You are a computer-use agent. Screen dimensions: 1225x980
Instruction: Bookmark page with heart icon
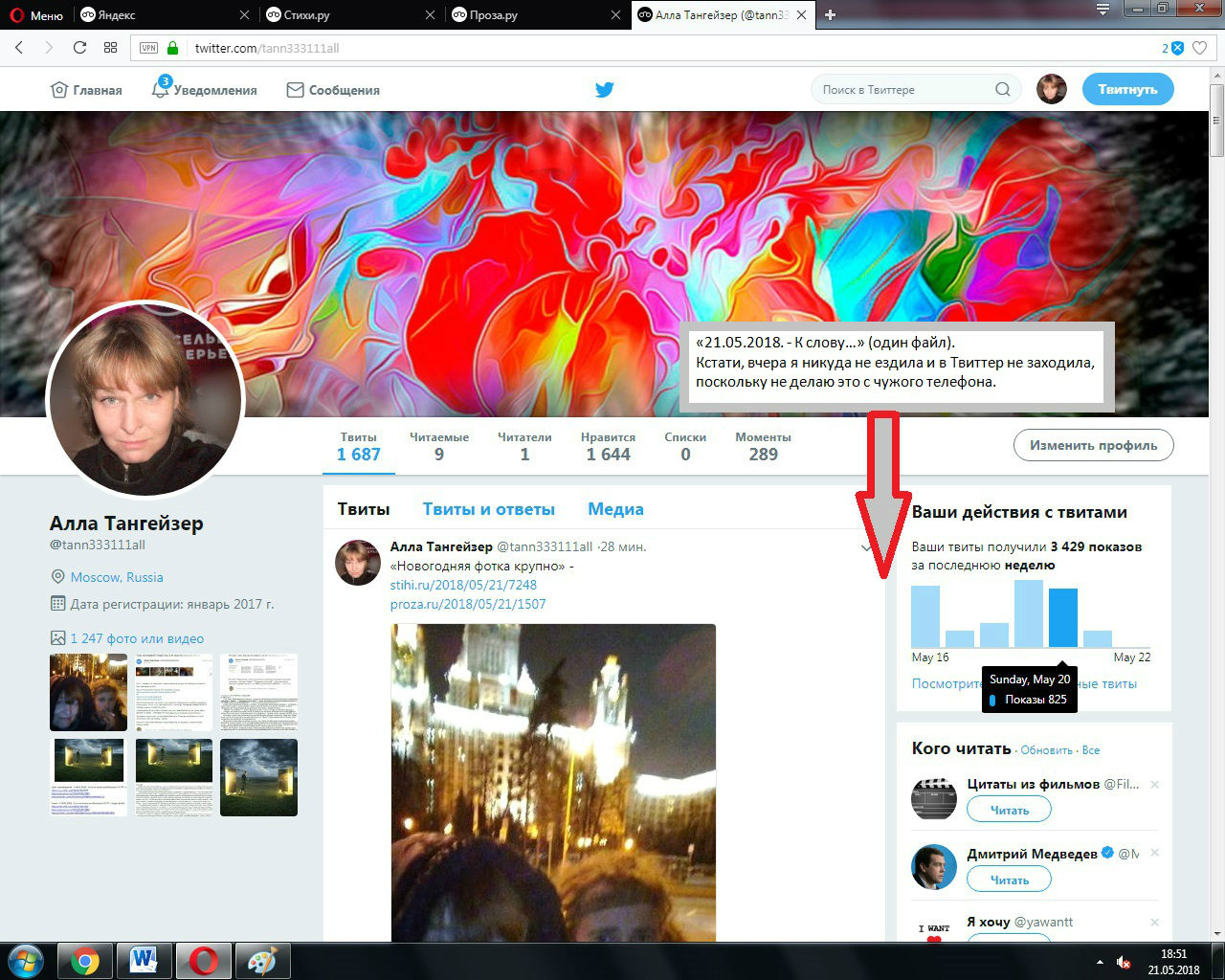tap(1199, 48)
